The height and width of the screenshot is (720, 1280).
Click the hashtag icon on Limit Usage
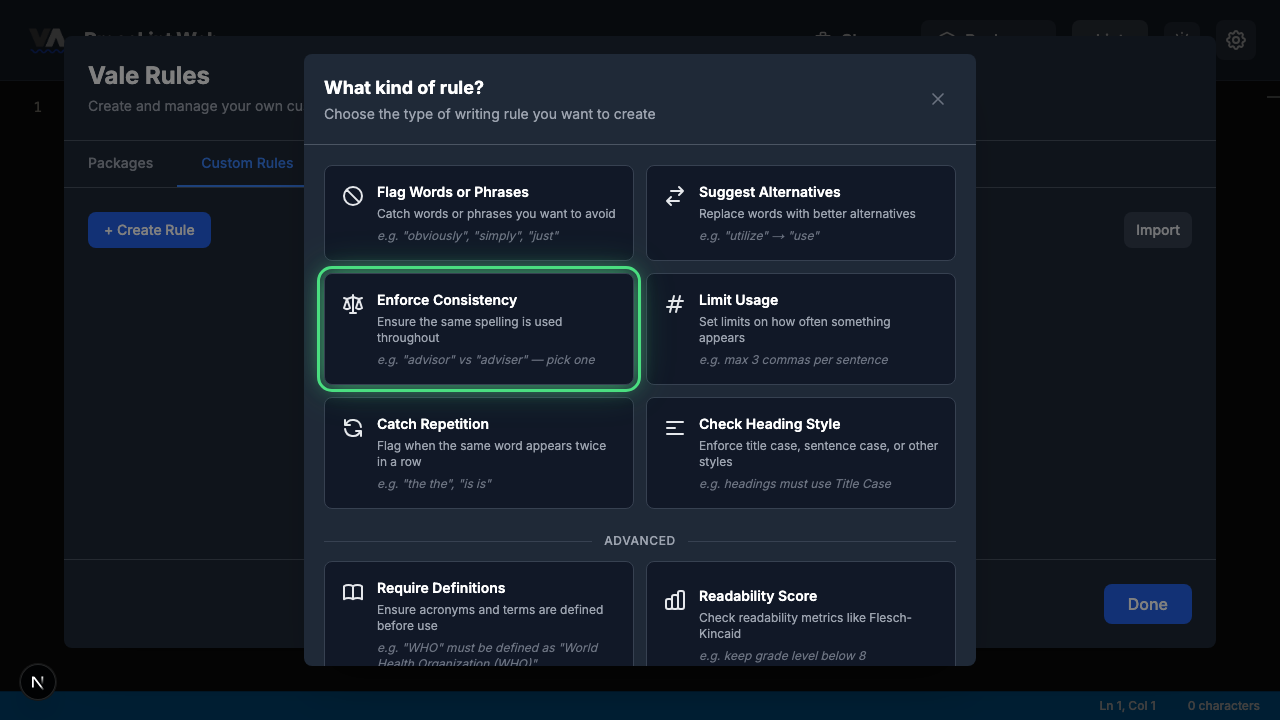point(675,303)
